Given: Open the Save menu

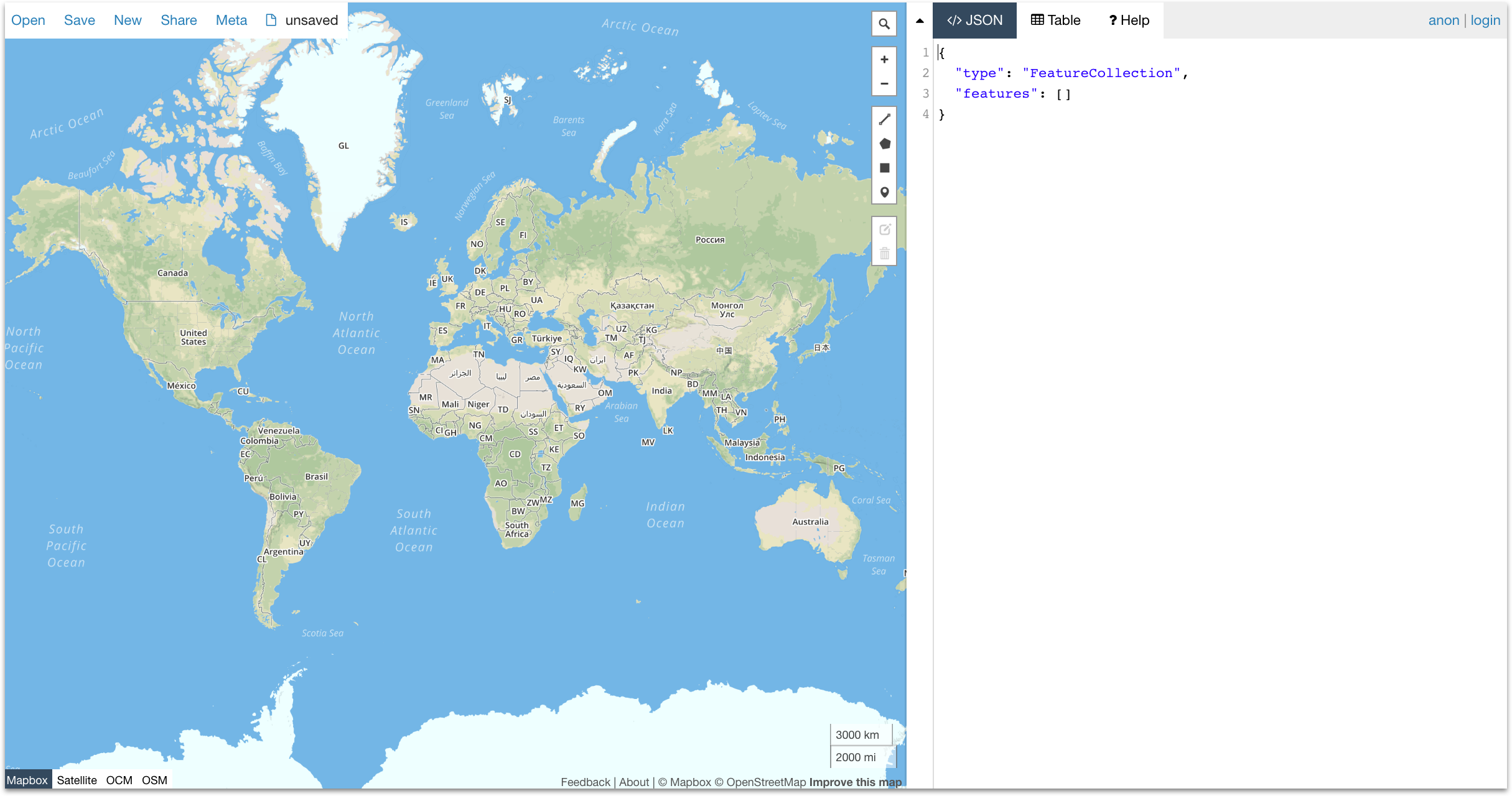Looking at the screenshot, I should (79, 21).
